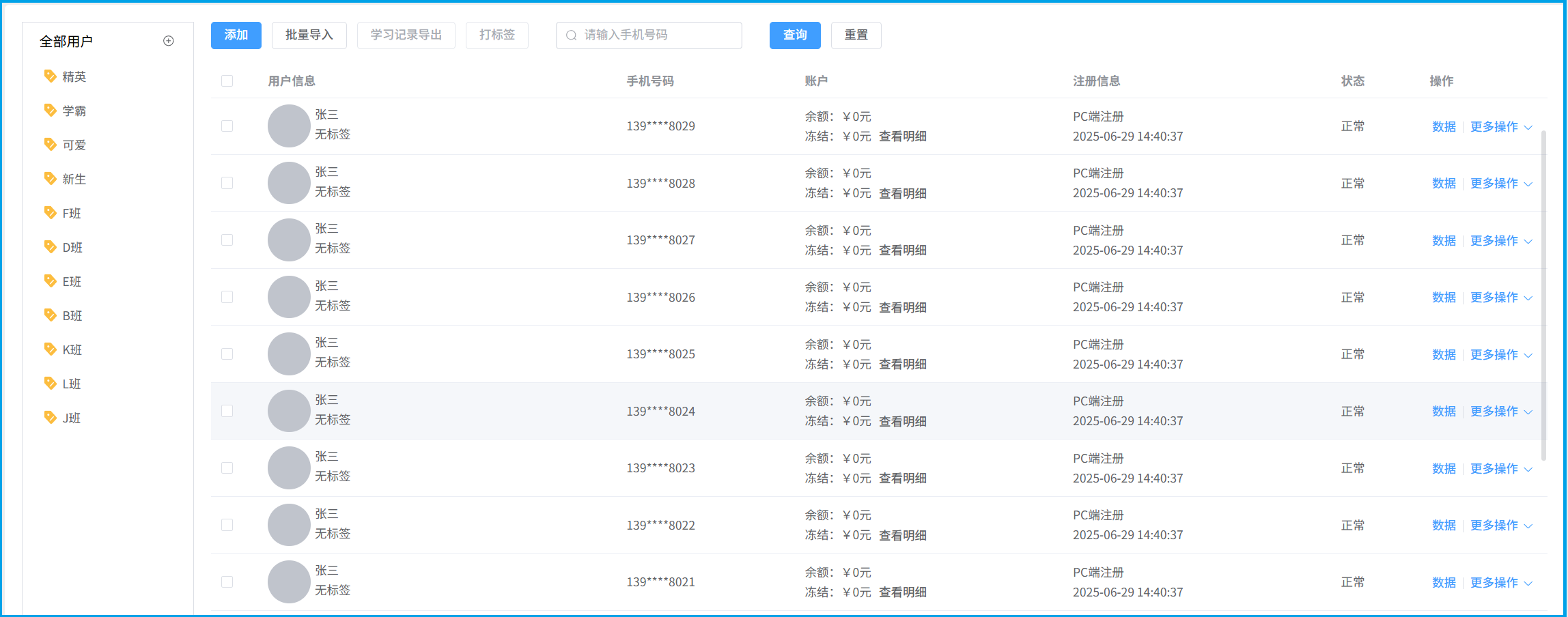Toggle the select-all checkbox in table header
Screen dimensions: 1568x617
point(227,81)
